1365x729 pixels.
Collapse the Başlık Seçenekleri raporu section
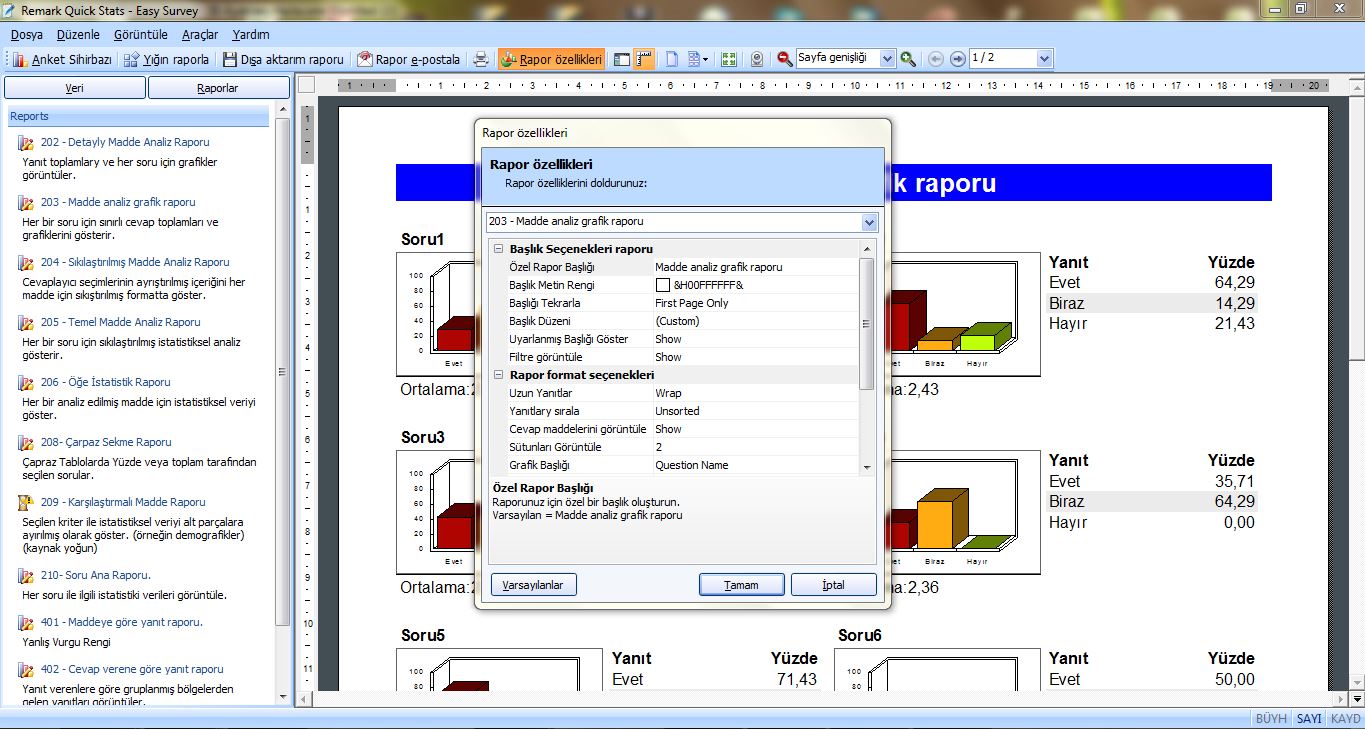498,249
